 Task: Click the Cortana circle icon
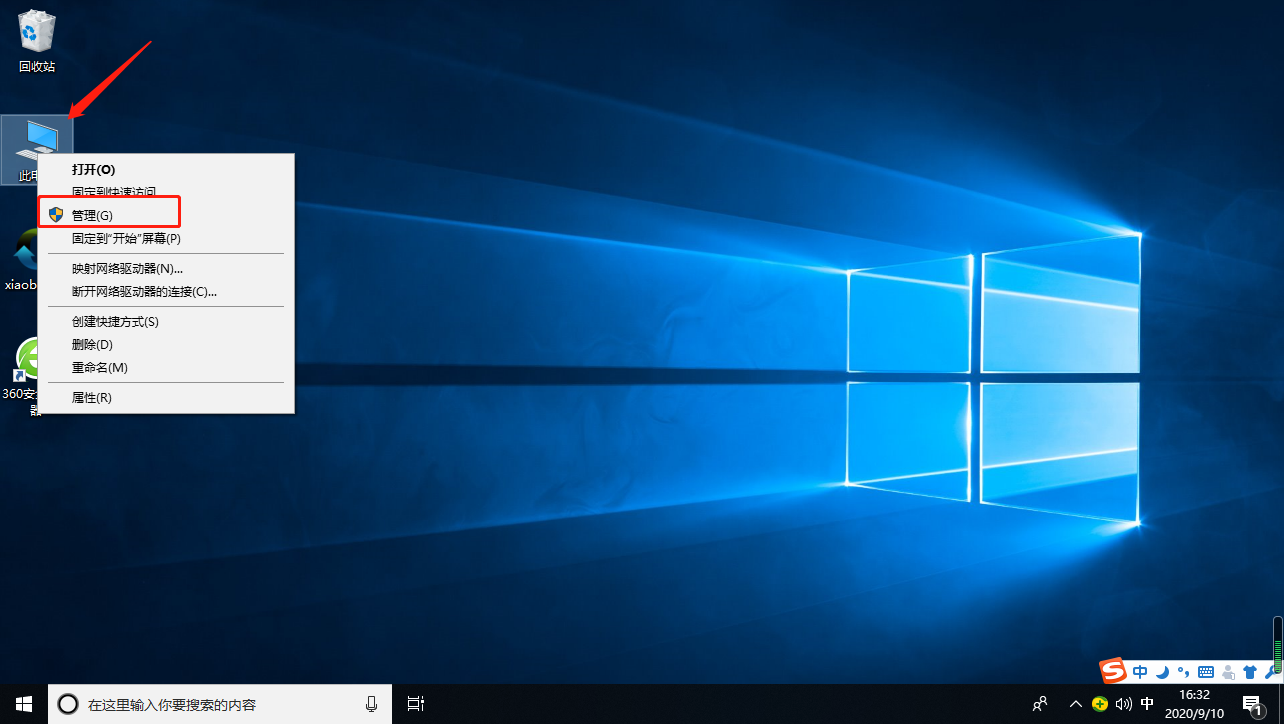coord(67,704)
